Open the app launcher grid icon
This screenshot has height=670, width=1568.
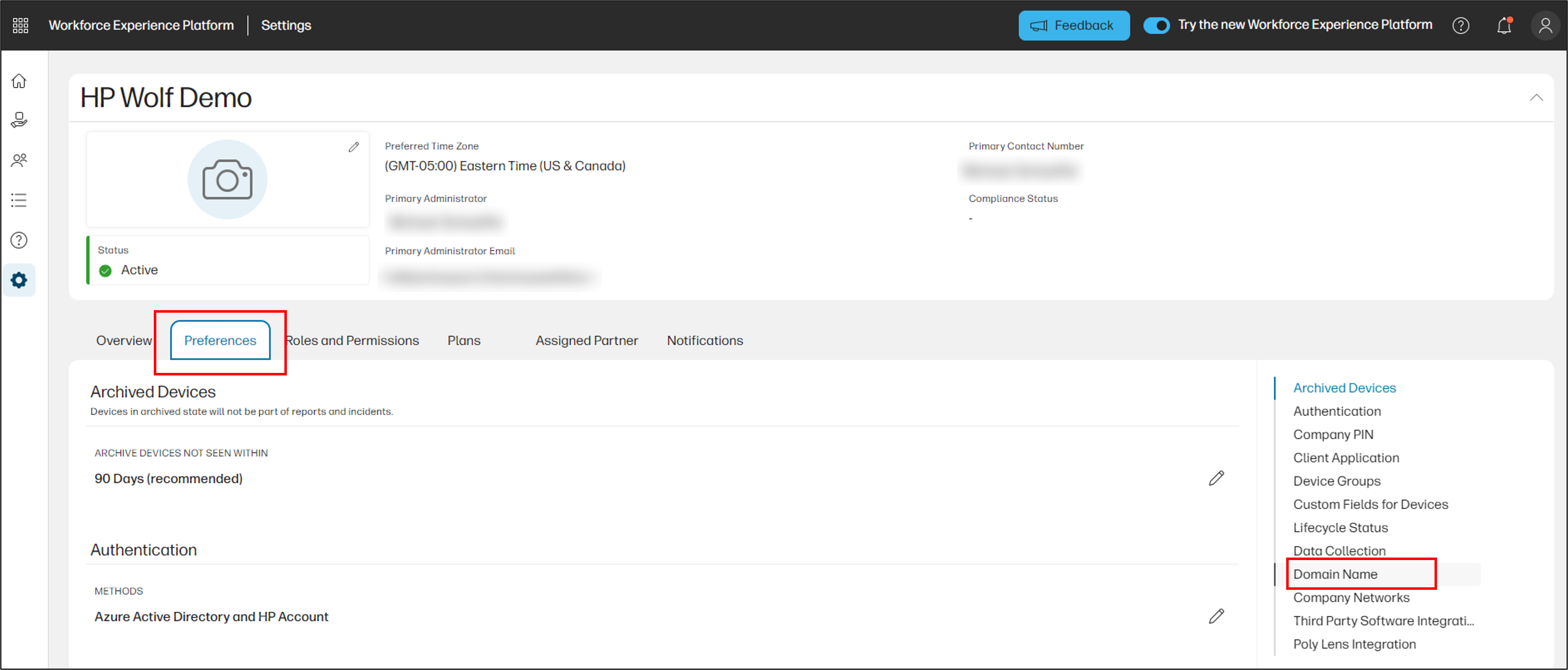(x=21, y=25)
